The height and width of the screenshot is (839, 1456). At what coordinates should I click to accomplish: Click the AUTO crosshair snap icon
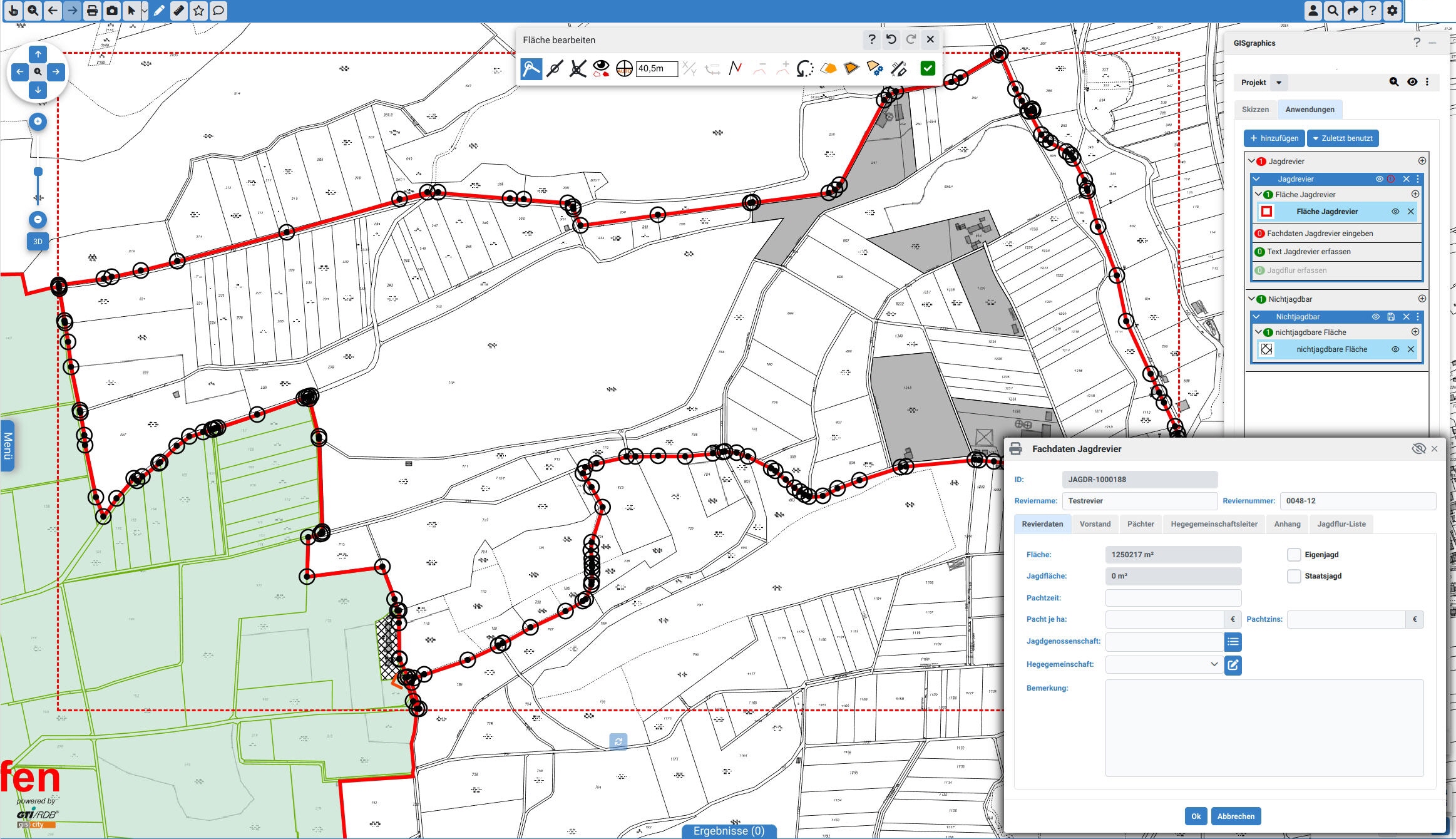pyautogui.click(x=624, y=68)
